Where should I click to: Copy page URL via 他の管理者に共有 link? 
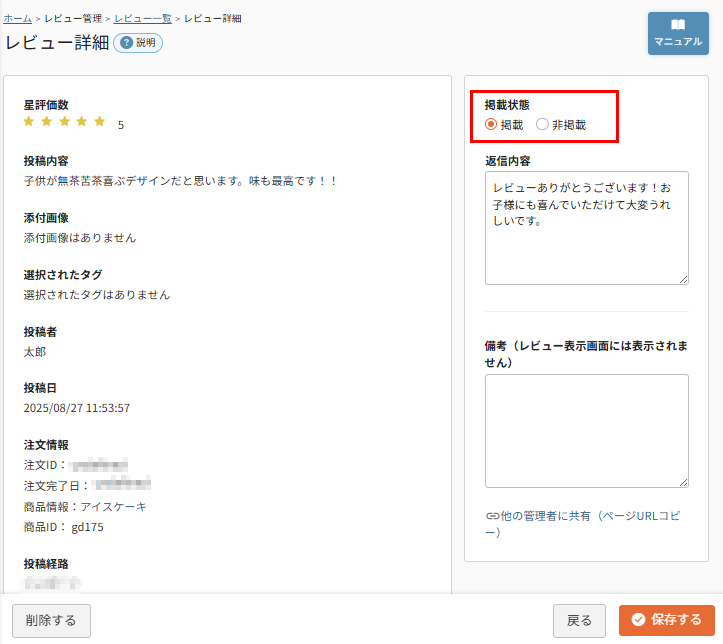pyautogui.click(x=583, y=524)
